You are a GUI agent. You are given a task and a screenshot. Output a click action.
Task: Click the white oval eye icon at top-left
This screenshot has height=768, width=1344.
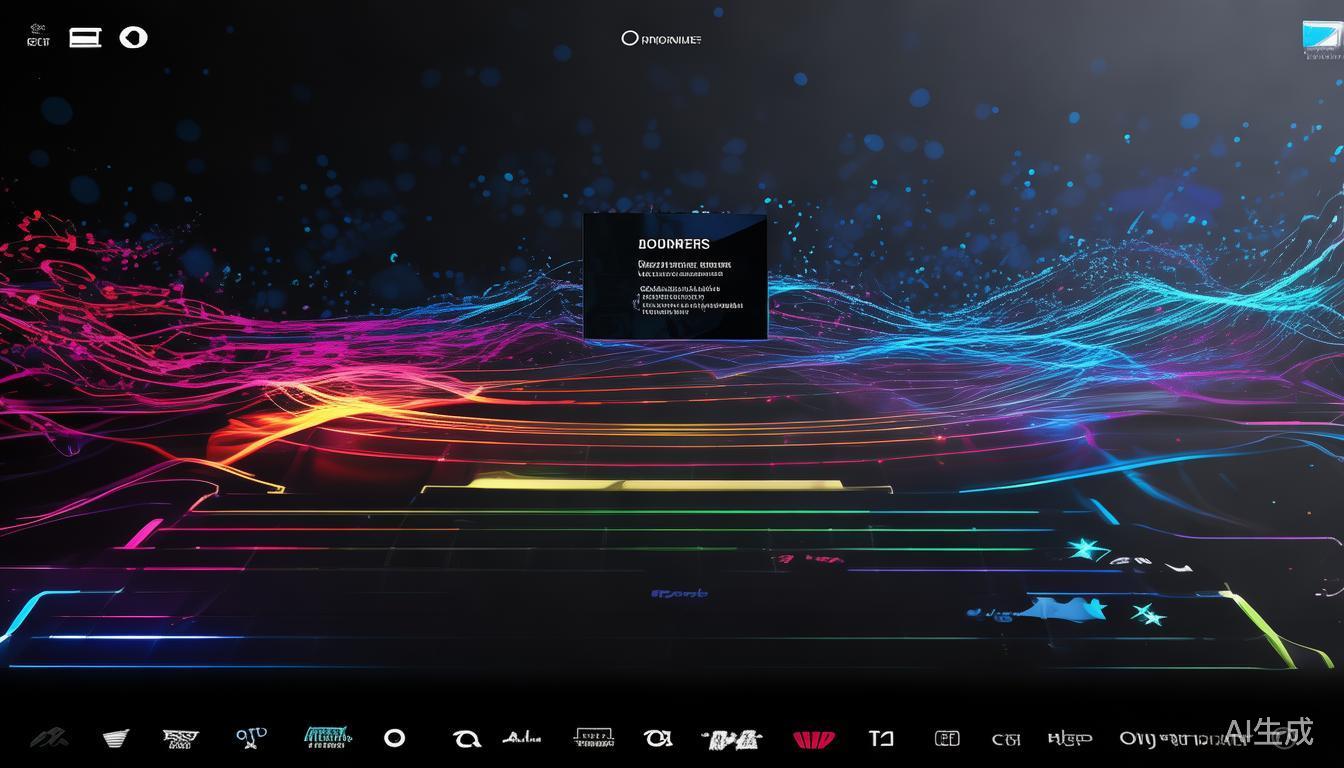pyautogui.click(x=133, y=38)
